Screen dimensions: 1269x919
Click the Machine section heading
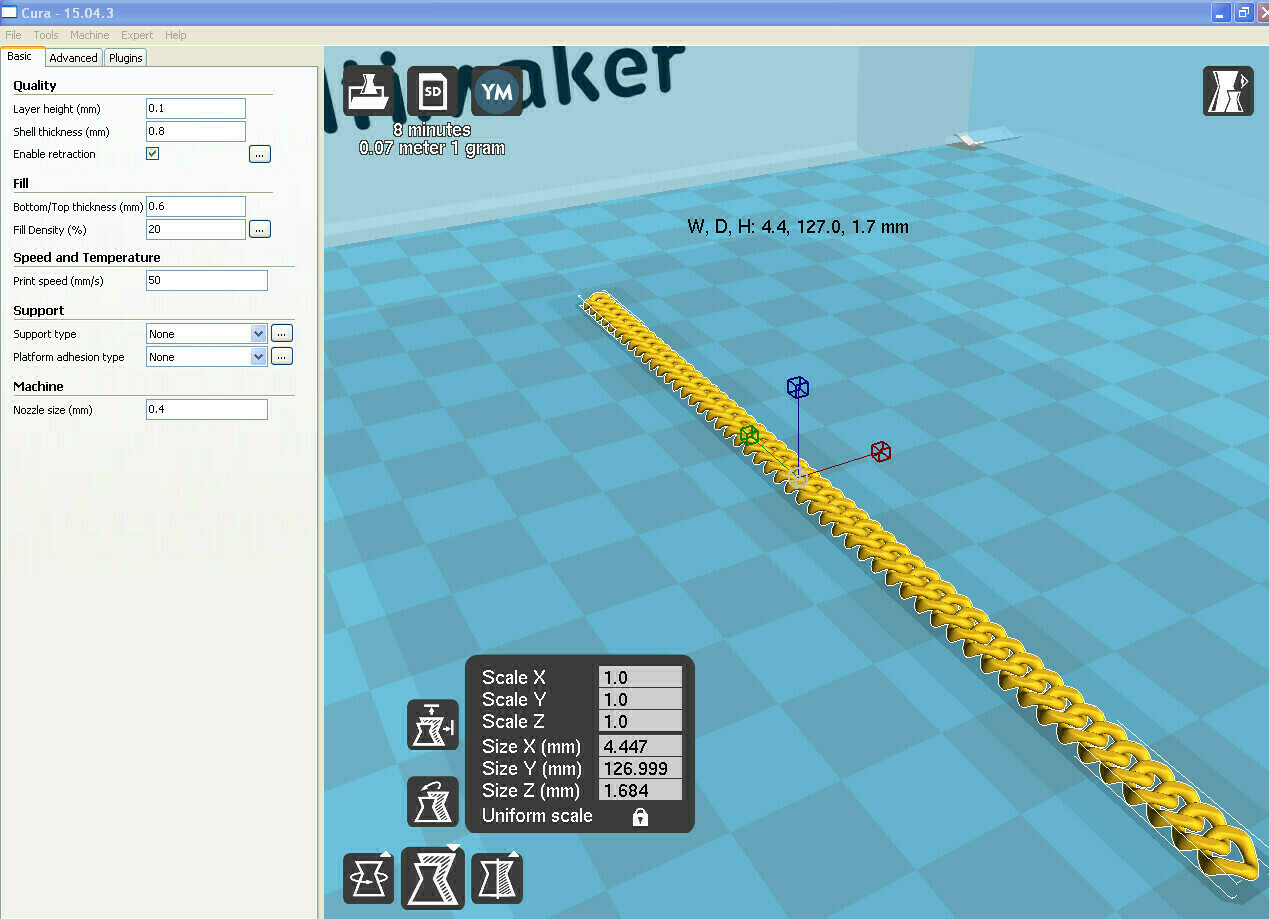(x=38, y=387)
